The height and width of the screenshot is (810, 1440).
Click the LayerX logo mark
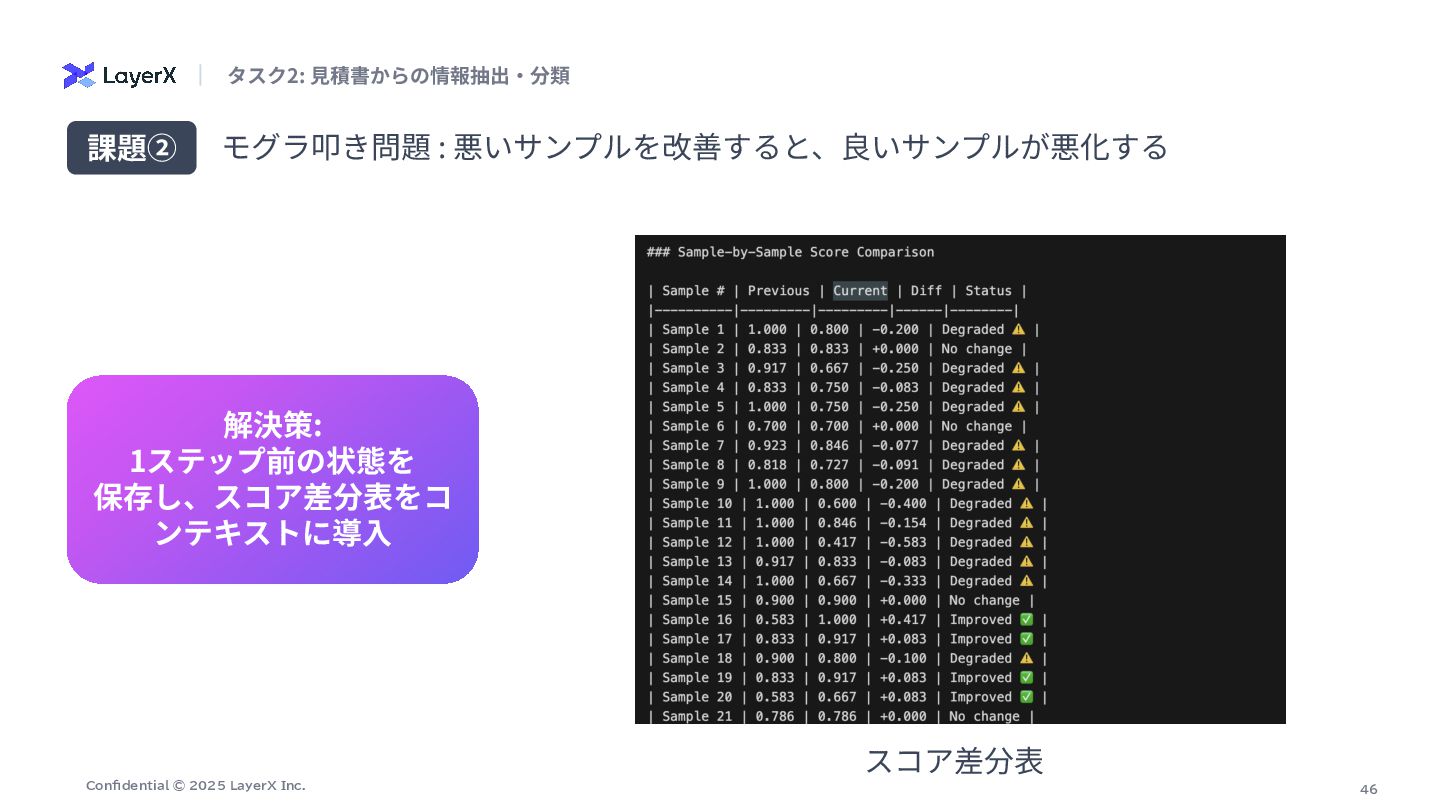pos(78,75)
